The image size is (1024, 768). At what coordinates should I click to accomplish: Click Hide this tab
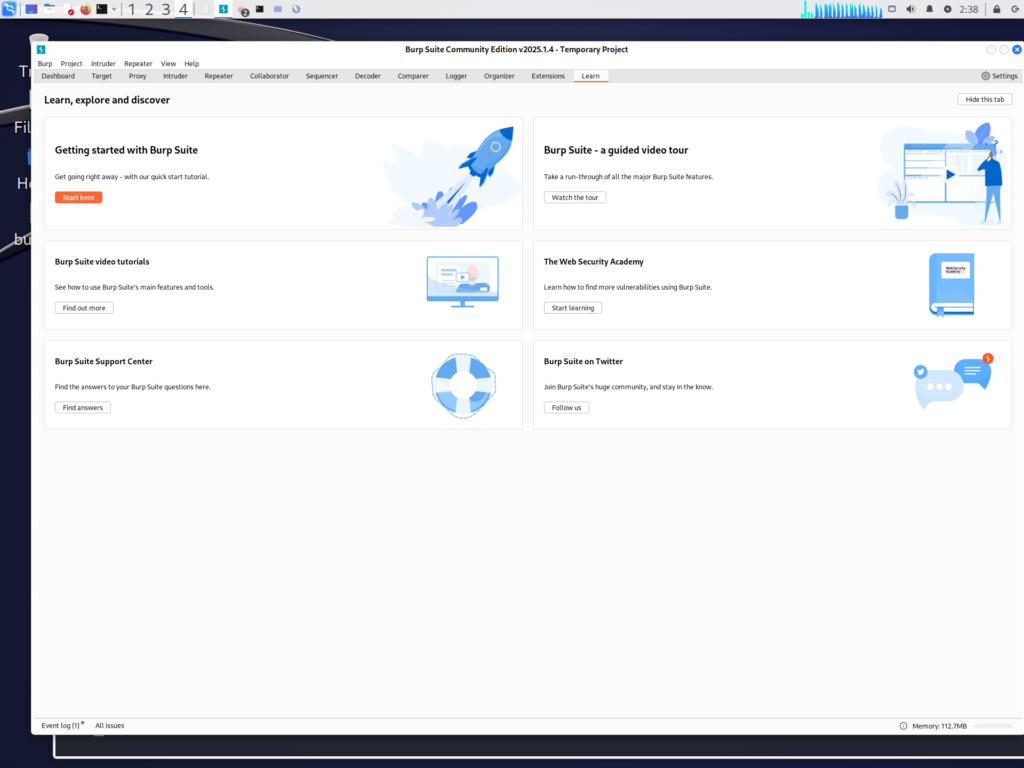click(x=984, y=99)
